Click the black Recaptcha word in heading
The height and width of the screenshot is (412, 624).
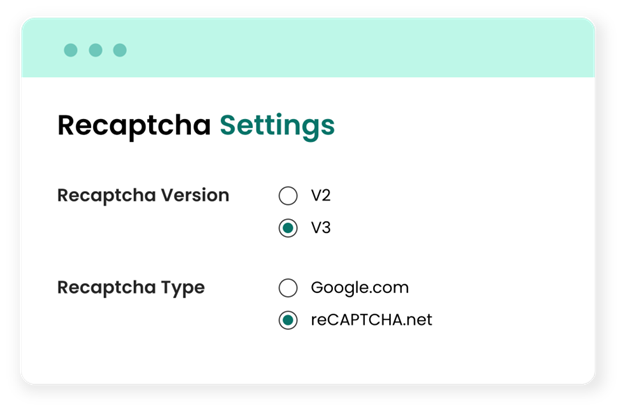click(134, 125)
